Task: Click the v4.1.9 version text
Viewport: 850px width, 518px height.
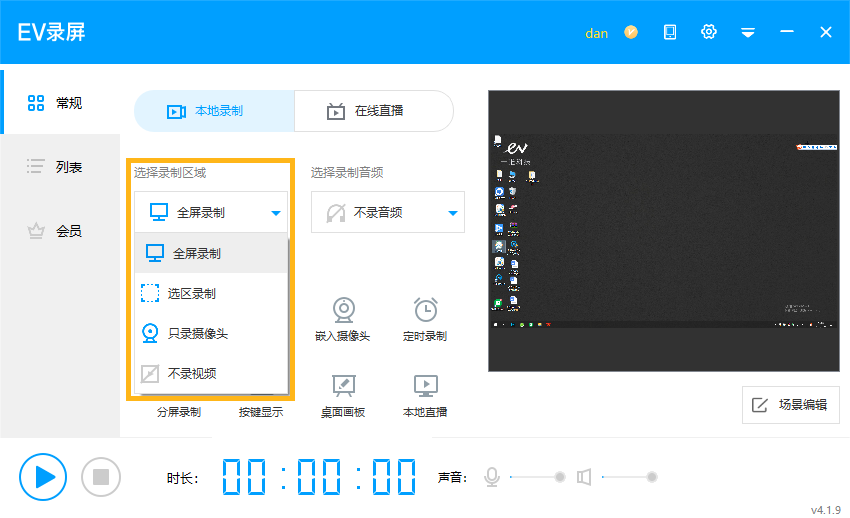Action: 826,510
